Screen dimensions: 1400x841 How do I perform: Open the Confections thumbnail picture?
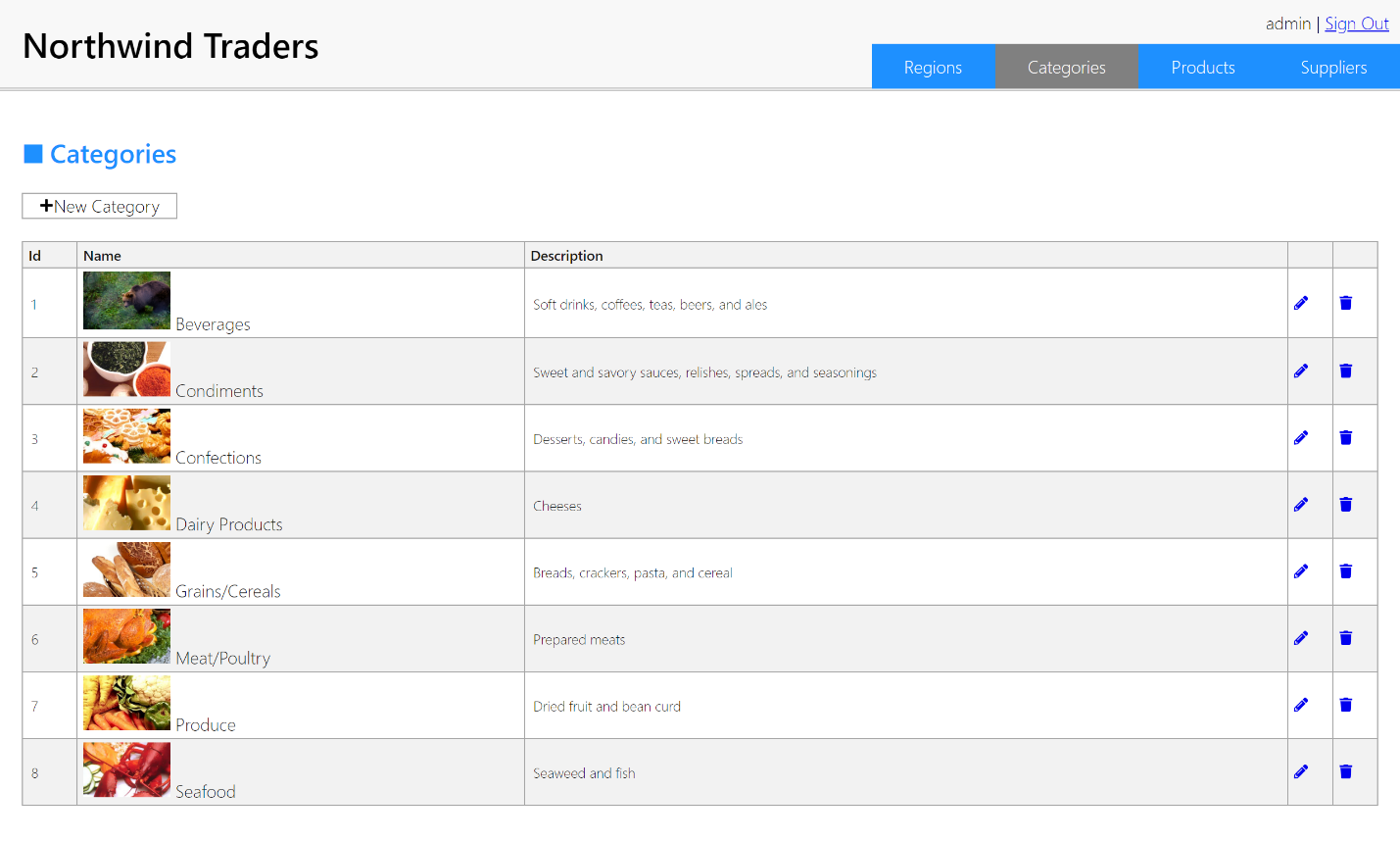point(126,435)
